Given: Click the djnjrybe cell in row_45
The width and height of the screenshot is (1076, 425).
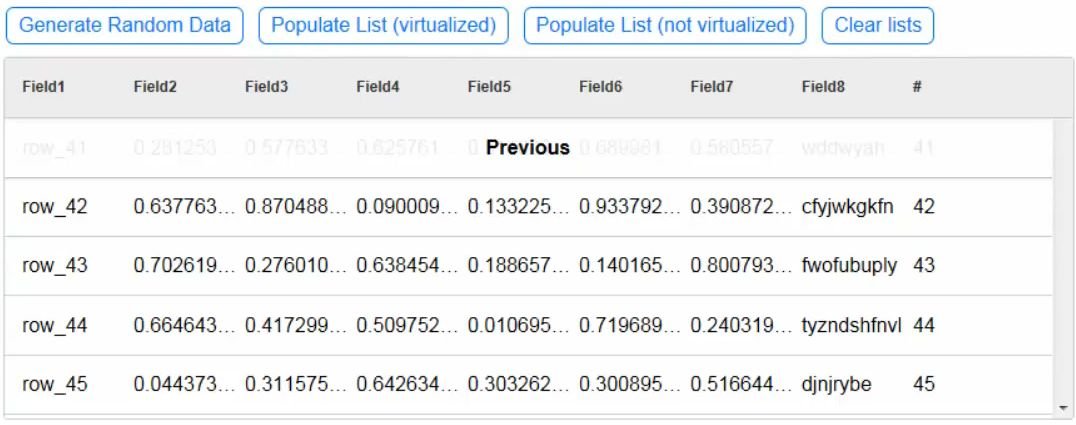Looking at the screenshot, I should click(x=836, y=384).
